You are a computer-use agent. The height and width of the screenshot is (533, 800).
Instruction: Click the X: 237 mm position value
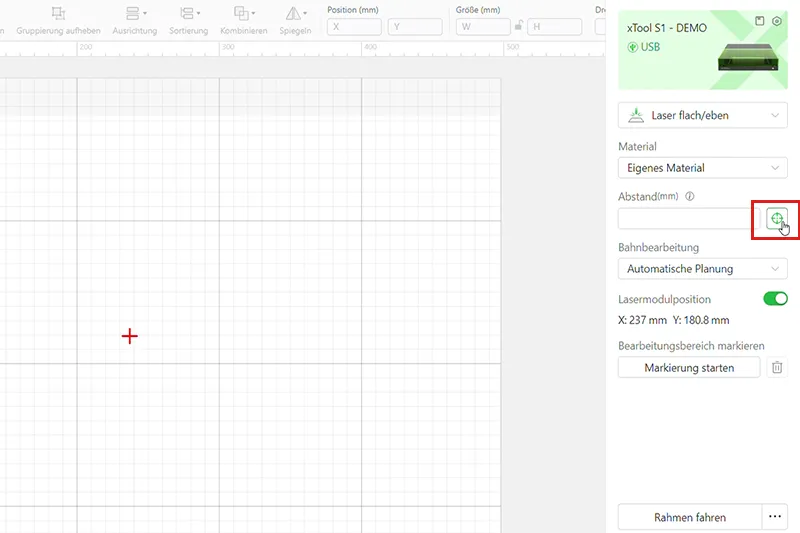(642, 320)
